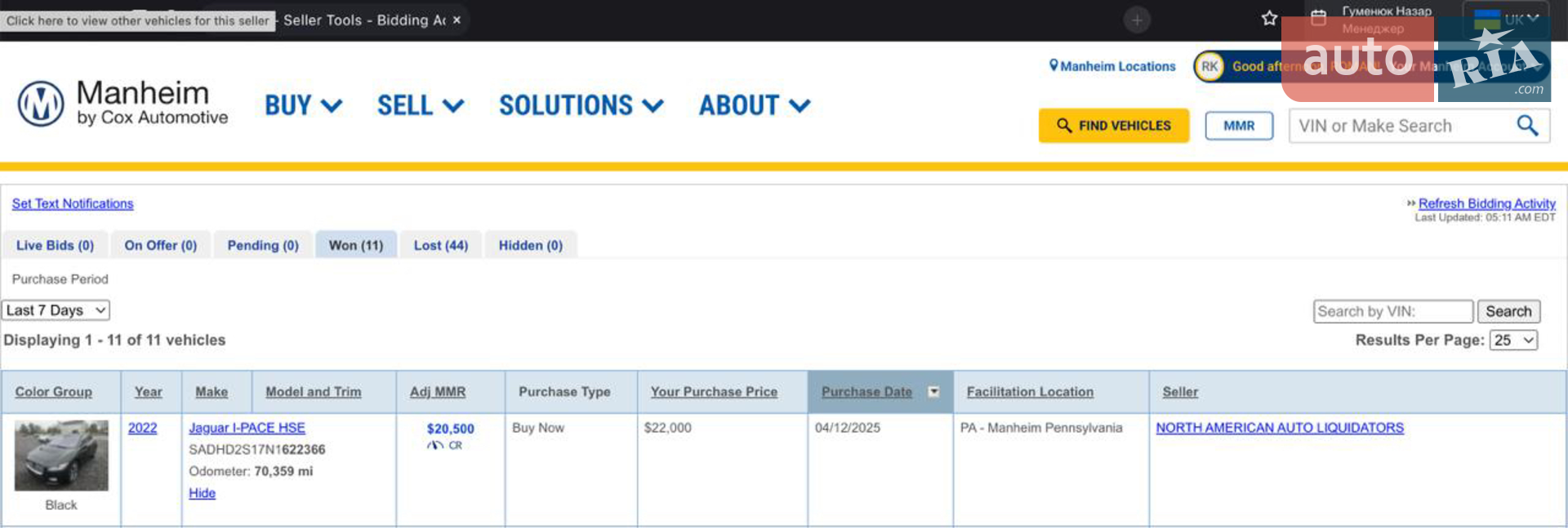1568x528 pixels.
Task: Sort by Model and Trim column
Action: 314,392
